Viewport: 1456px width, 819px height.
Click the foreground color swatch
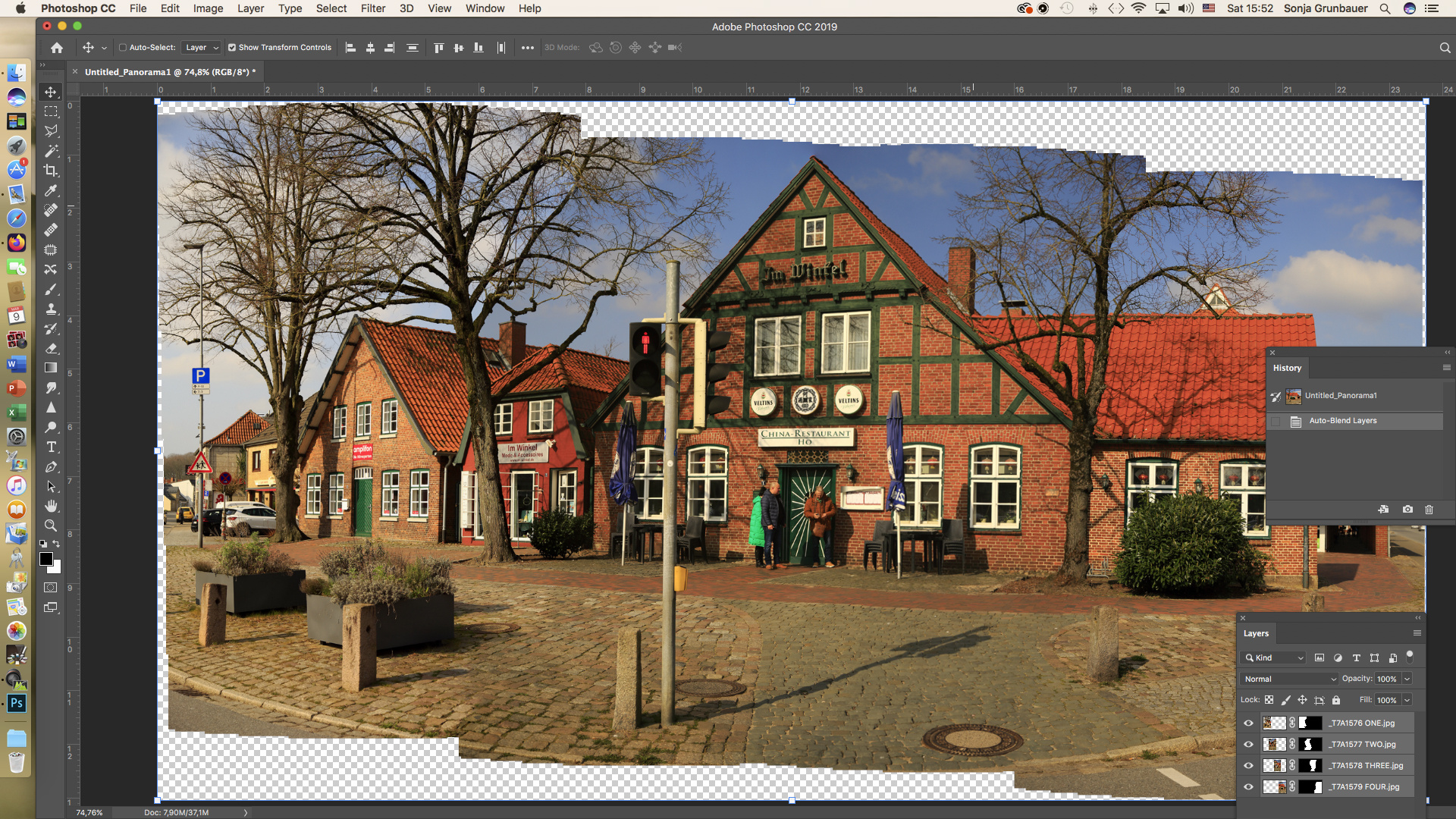pos(46,559)
